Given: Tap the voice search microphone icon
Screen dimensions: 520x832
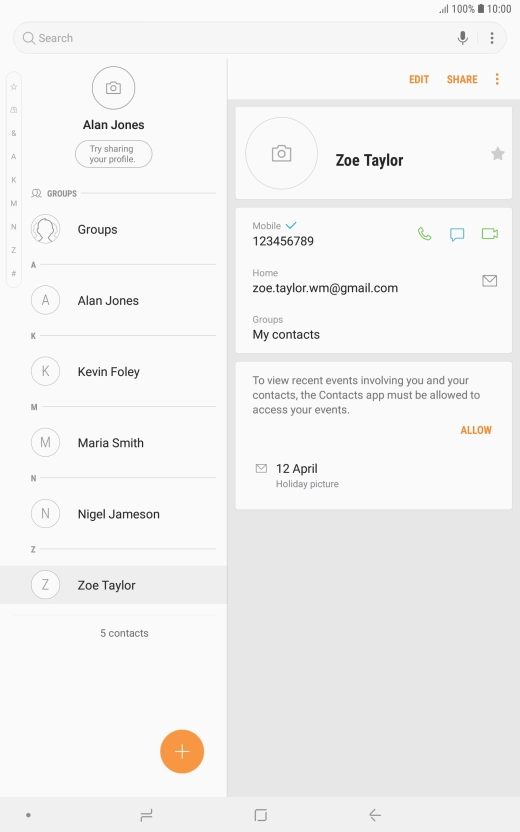Looking at the screenshot, I should coord(463,38).
